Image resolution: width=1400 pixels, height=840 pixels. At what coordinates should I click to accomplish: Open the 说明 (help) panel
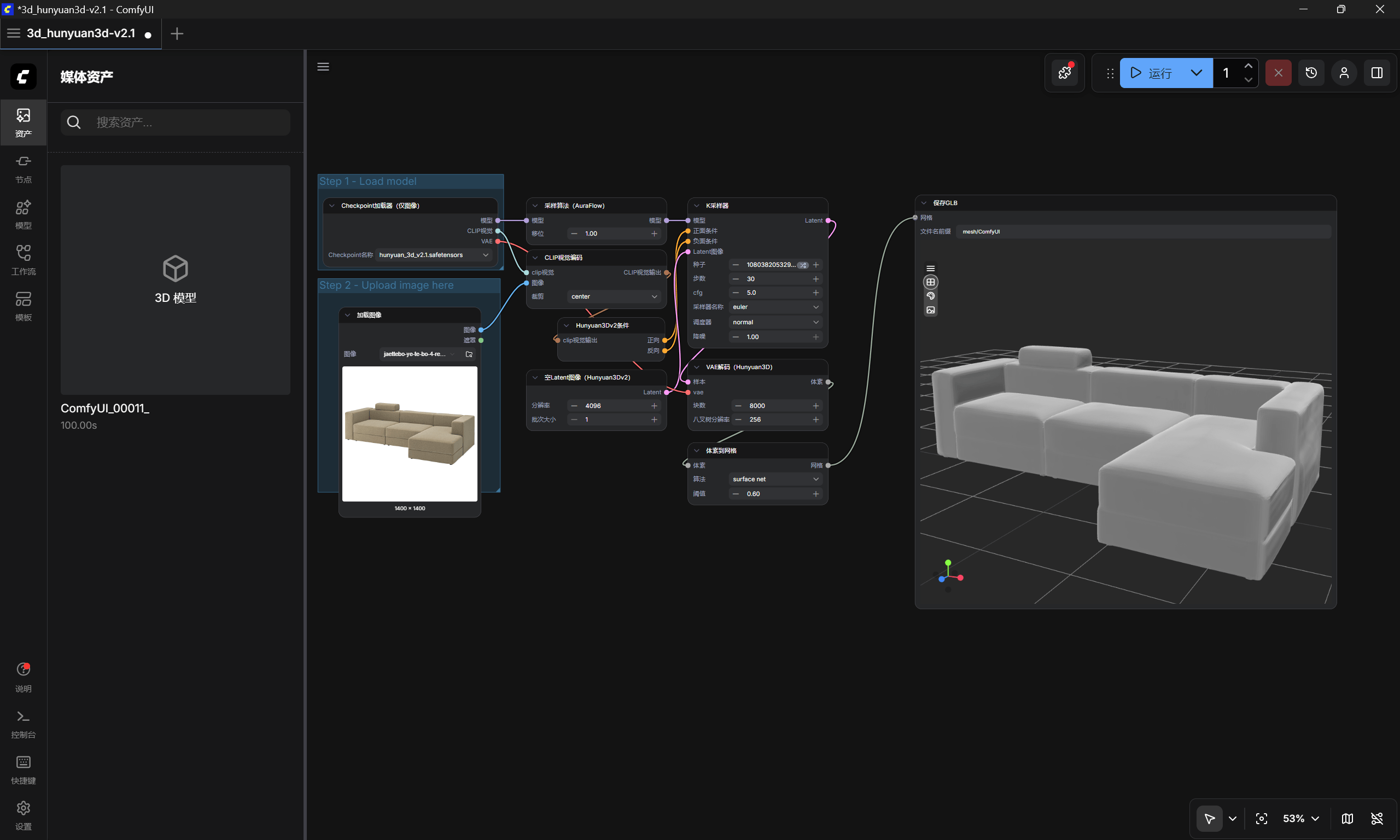[x=23, y=678]
